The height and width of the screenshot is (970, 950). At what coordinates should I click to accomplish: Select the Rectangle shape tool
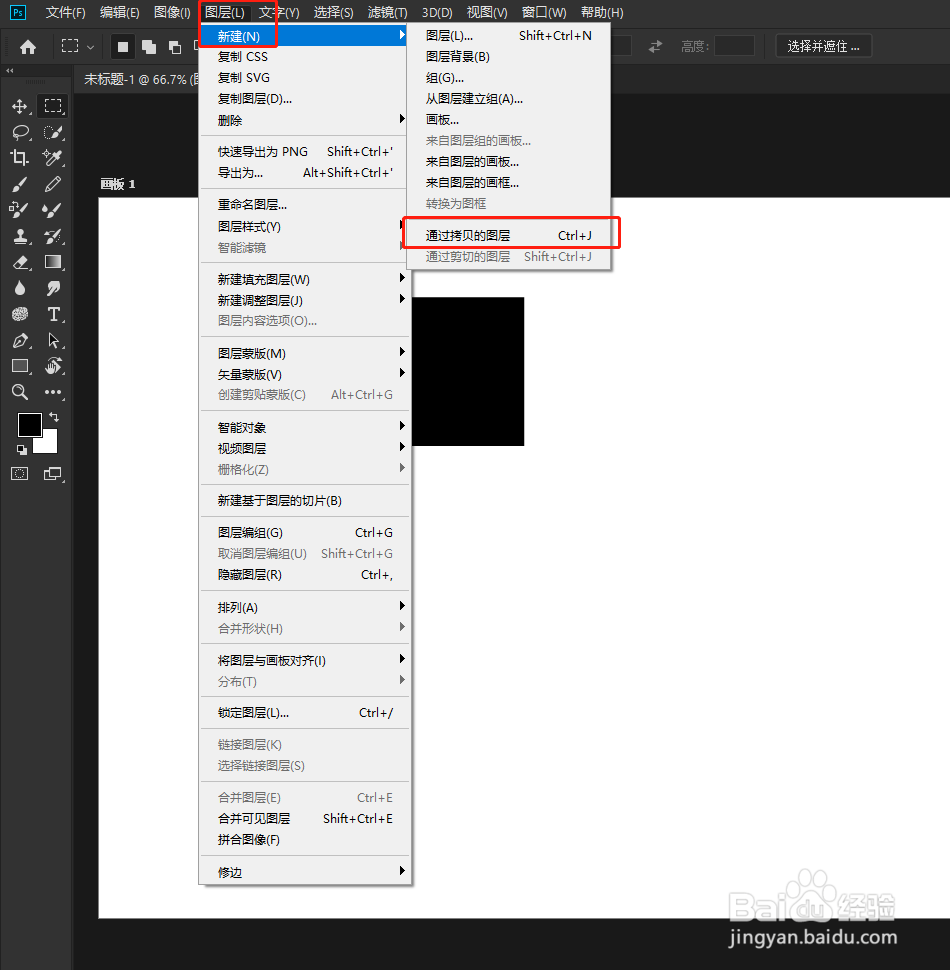(x=20, y=366)
